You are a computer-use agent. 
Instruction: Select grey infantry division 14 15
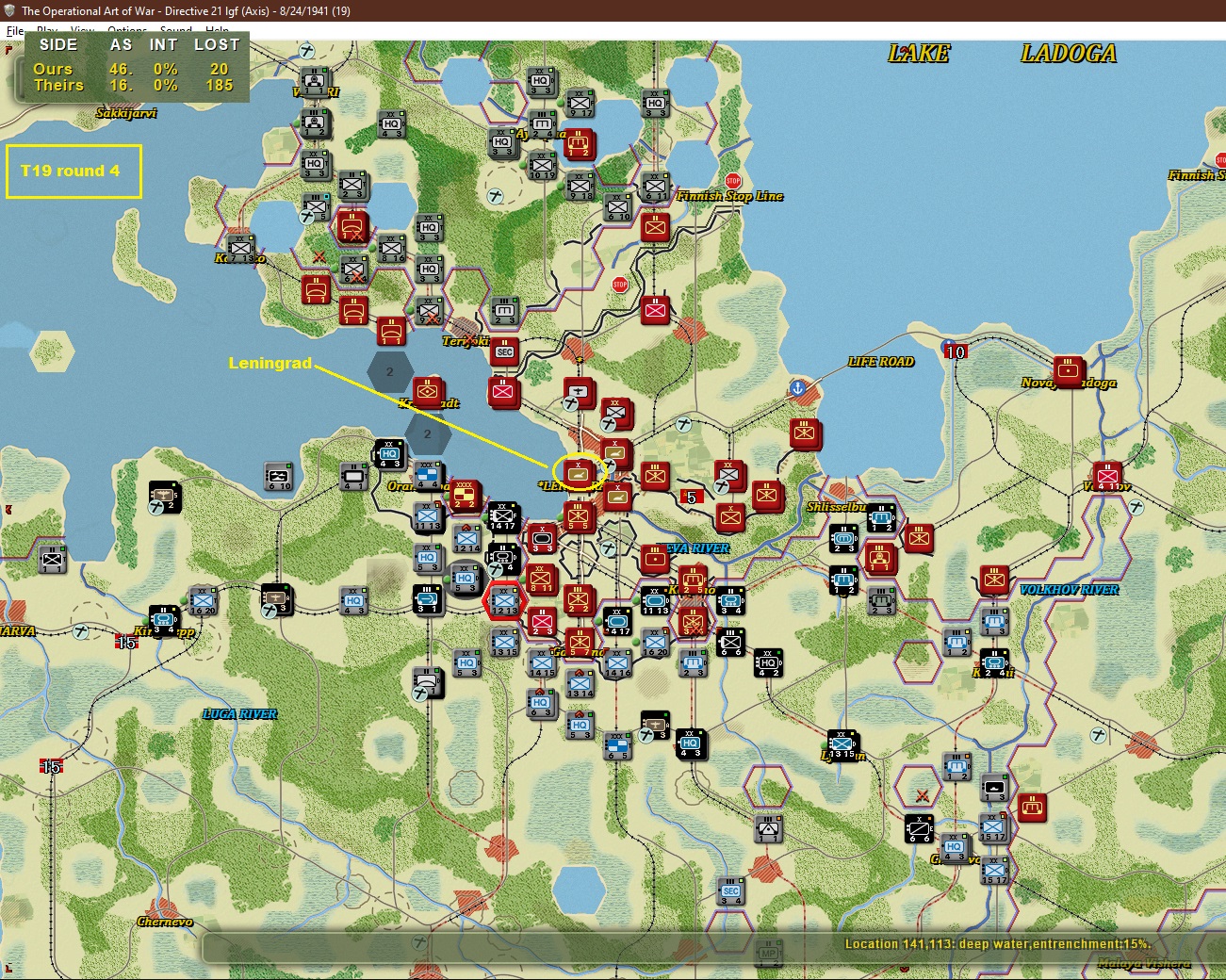click(x=542, y=662)
